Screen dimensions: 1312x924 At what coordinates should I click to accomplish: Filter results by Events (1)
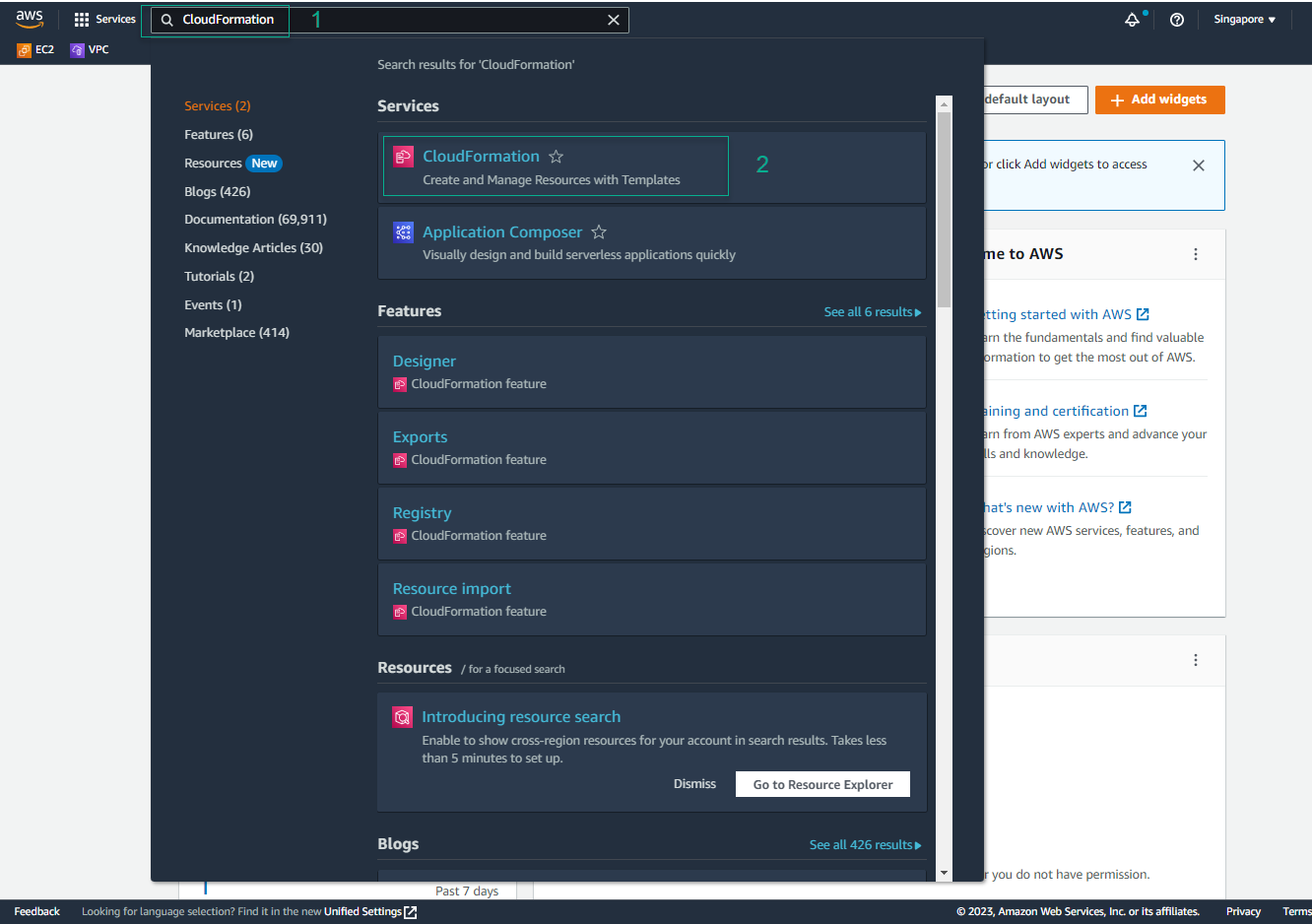point(213,305)
